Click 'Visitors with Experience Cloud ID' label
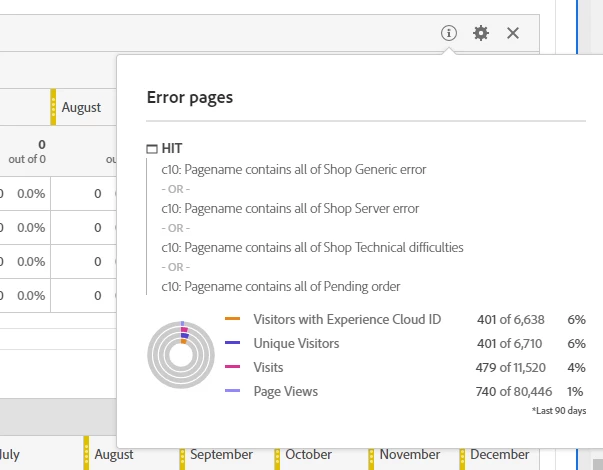Viewport: 603px width, 470px height. (x=347, y=320)
